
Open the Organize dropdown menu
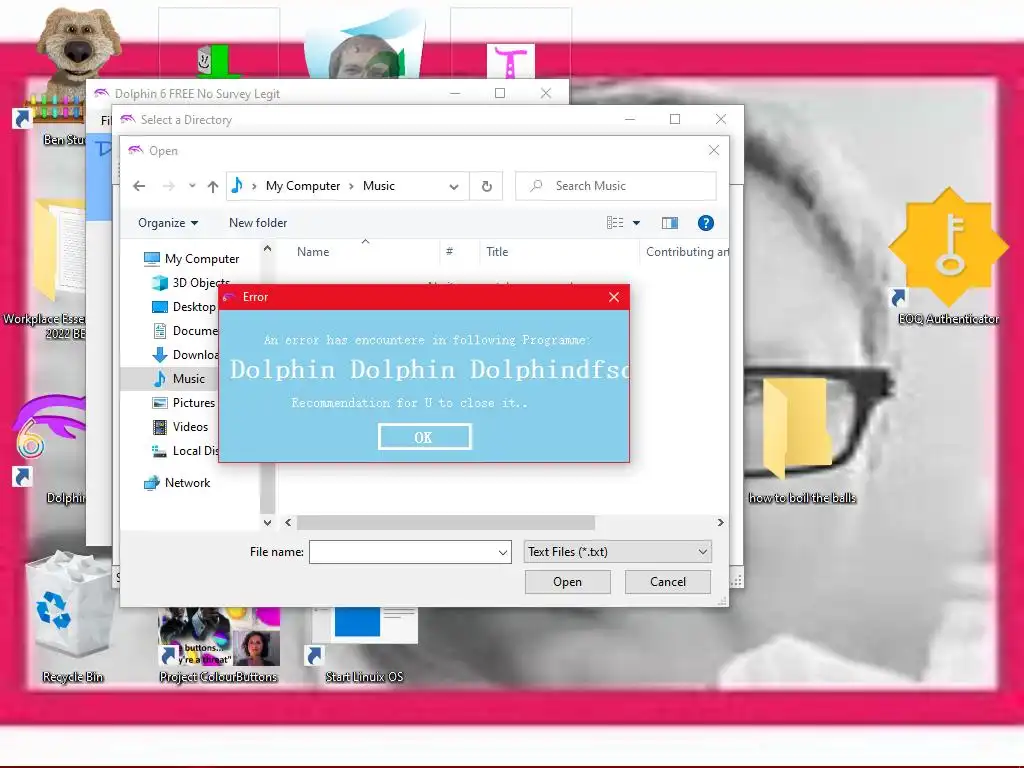tap(168, 223)
